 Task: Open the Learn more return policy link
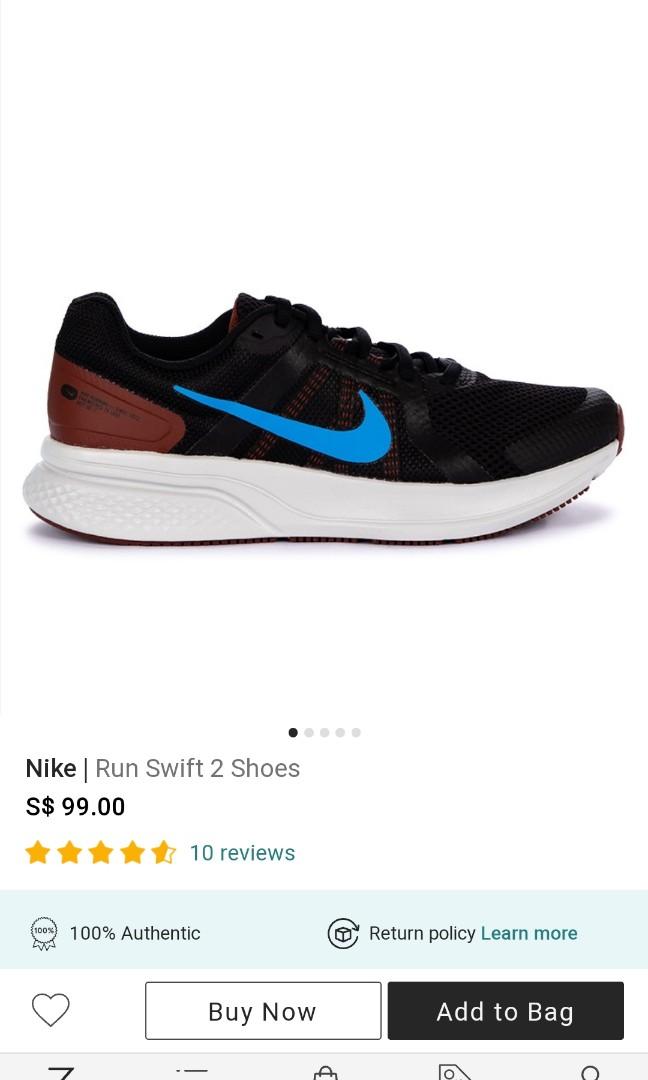(x=529, y=933)
